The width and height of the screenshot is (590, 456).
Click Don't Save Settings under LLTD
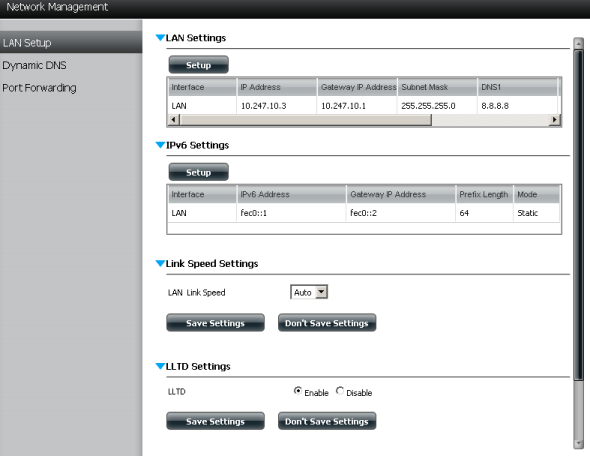pos(327,421)
